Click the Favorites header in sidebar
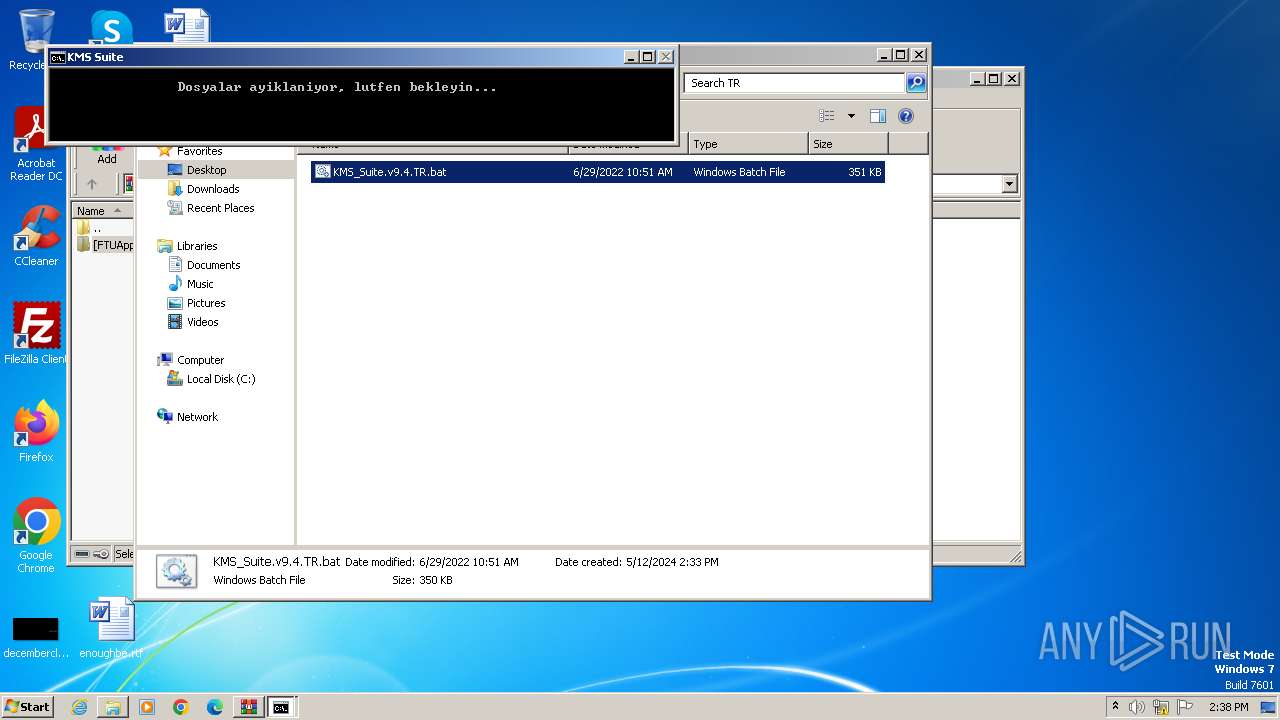This screenshot has height=720, width=1280. (x=199, y=151)
